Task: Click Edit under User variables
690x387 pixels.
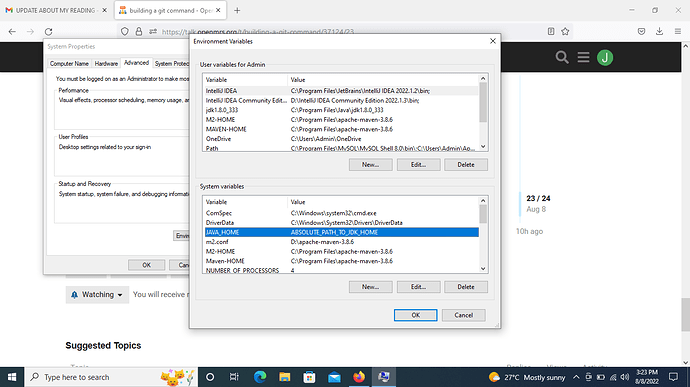Action: (418, 165)
